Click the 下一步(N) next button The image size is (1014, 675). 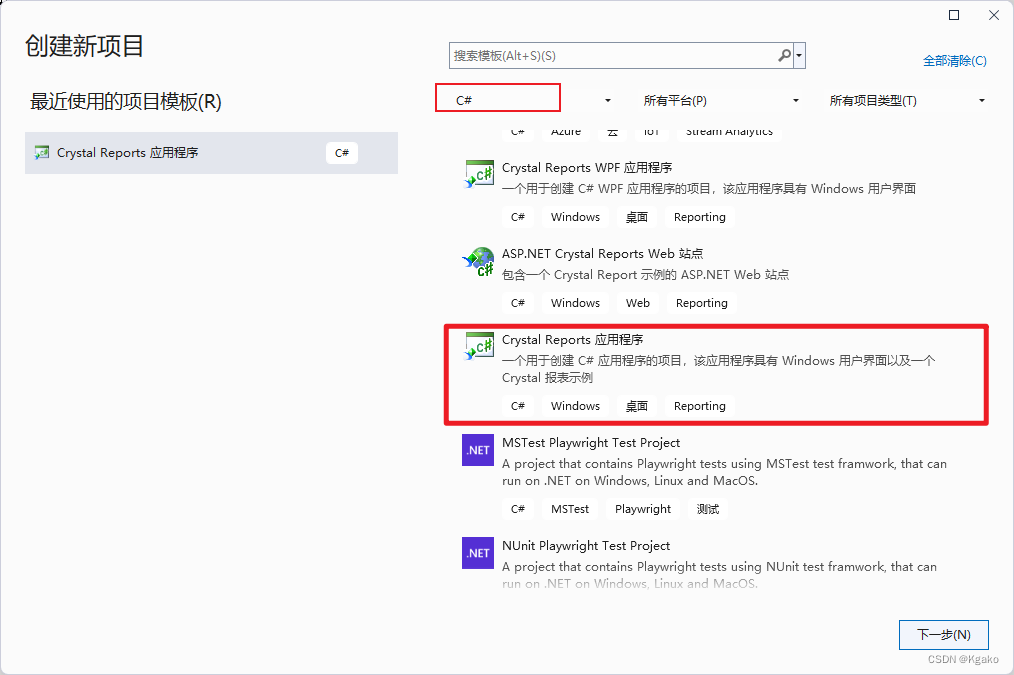pos(944,635)
